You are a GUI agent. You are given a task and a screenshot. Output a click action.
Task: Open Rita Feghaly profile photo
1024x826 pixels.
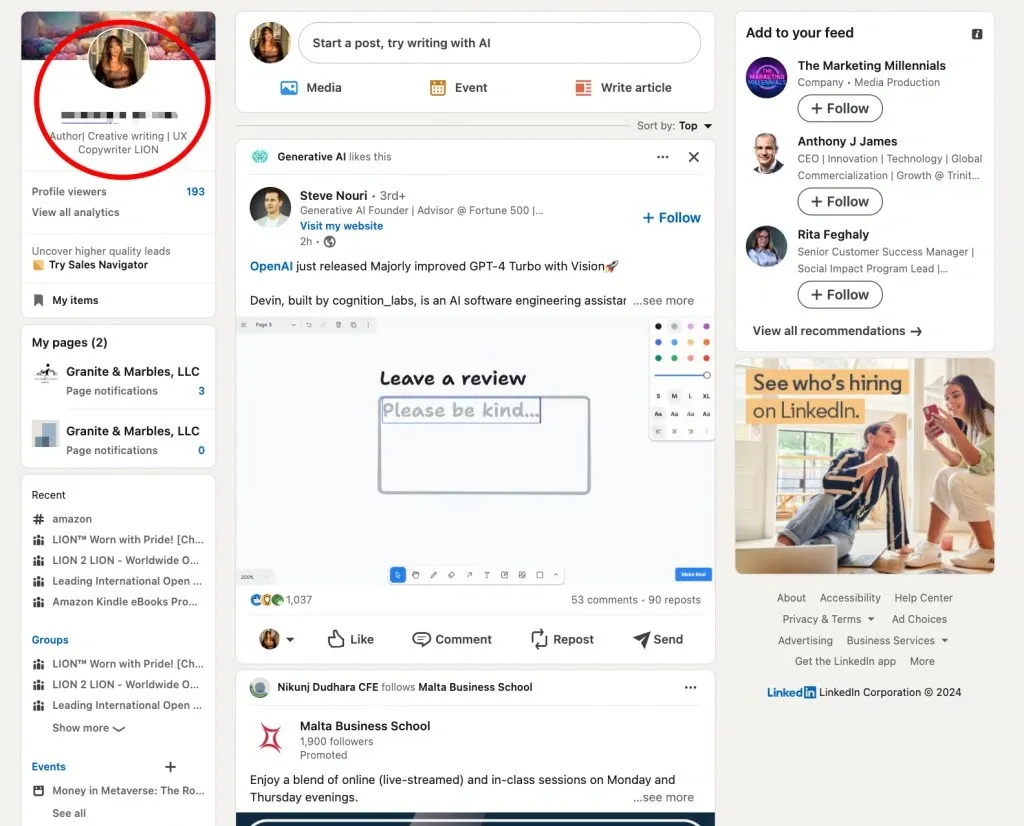[x=766, y=246]
